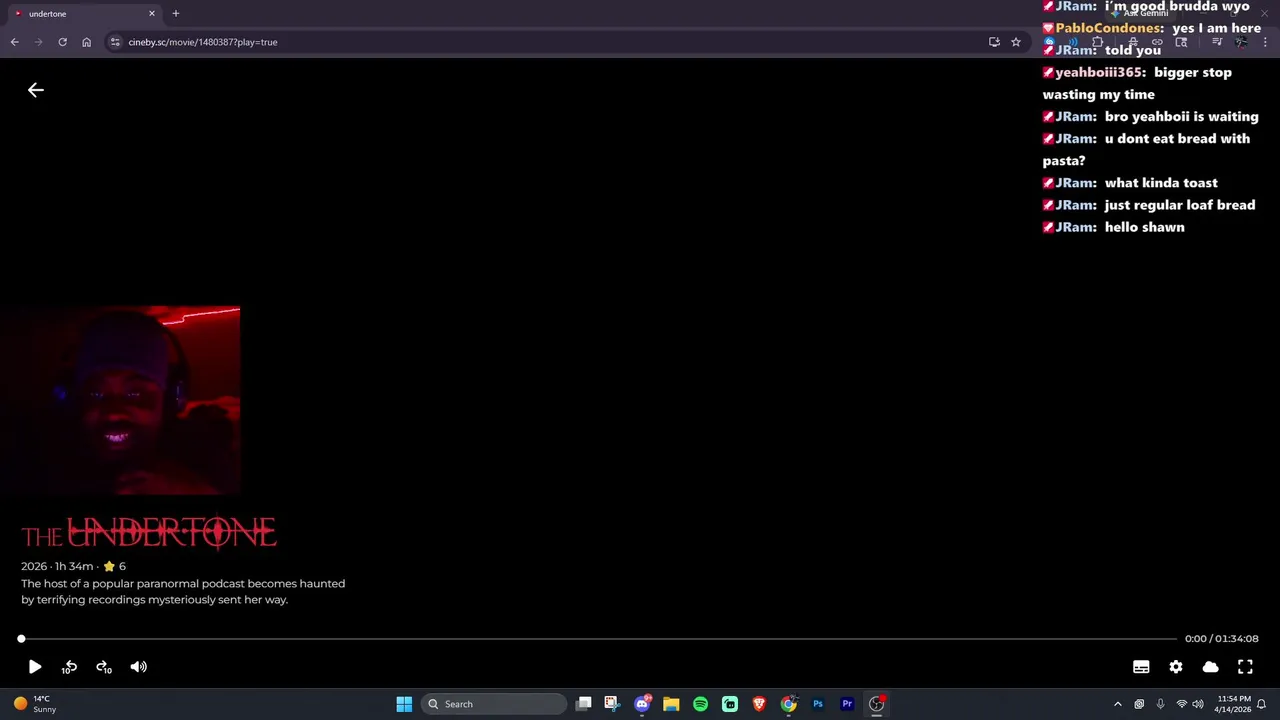Click The Undertone title logo
The width and height of the screenshot is (1280, 720).
(149, 533)
